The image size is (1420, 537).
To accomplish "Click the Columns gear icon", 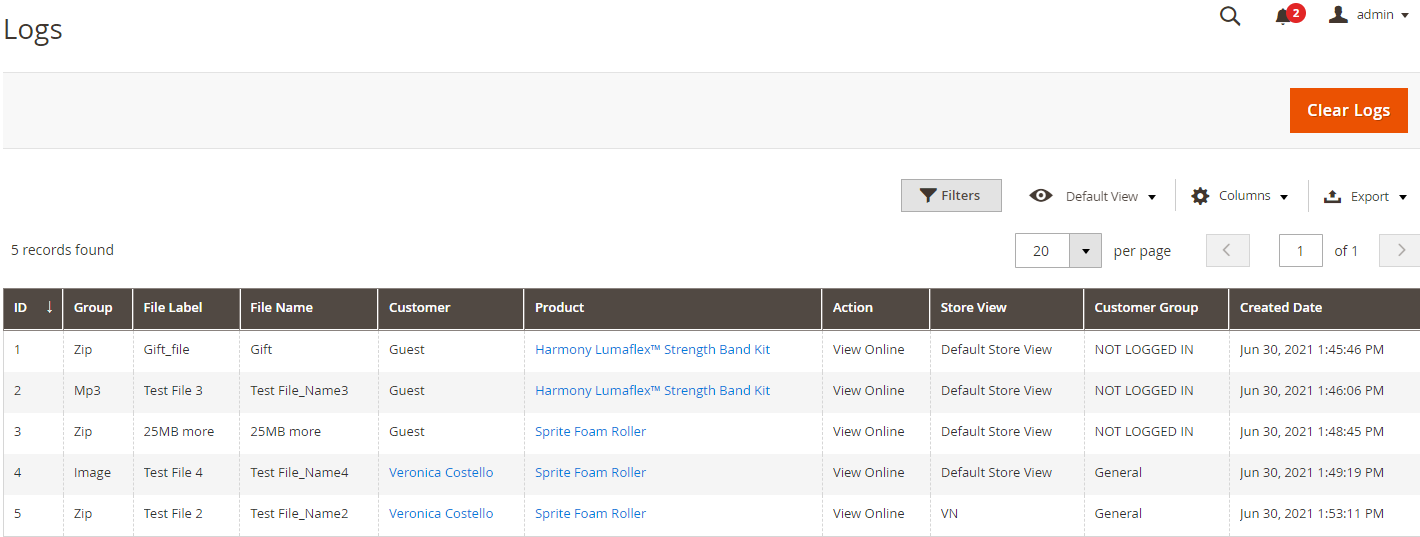I will click(x=1200, y=196).
